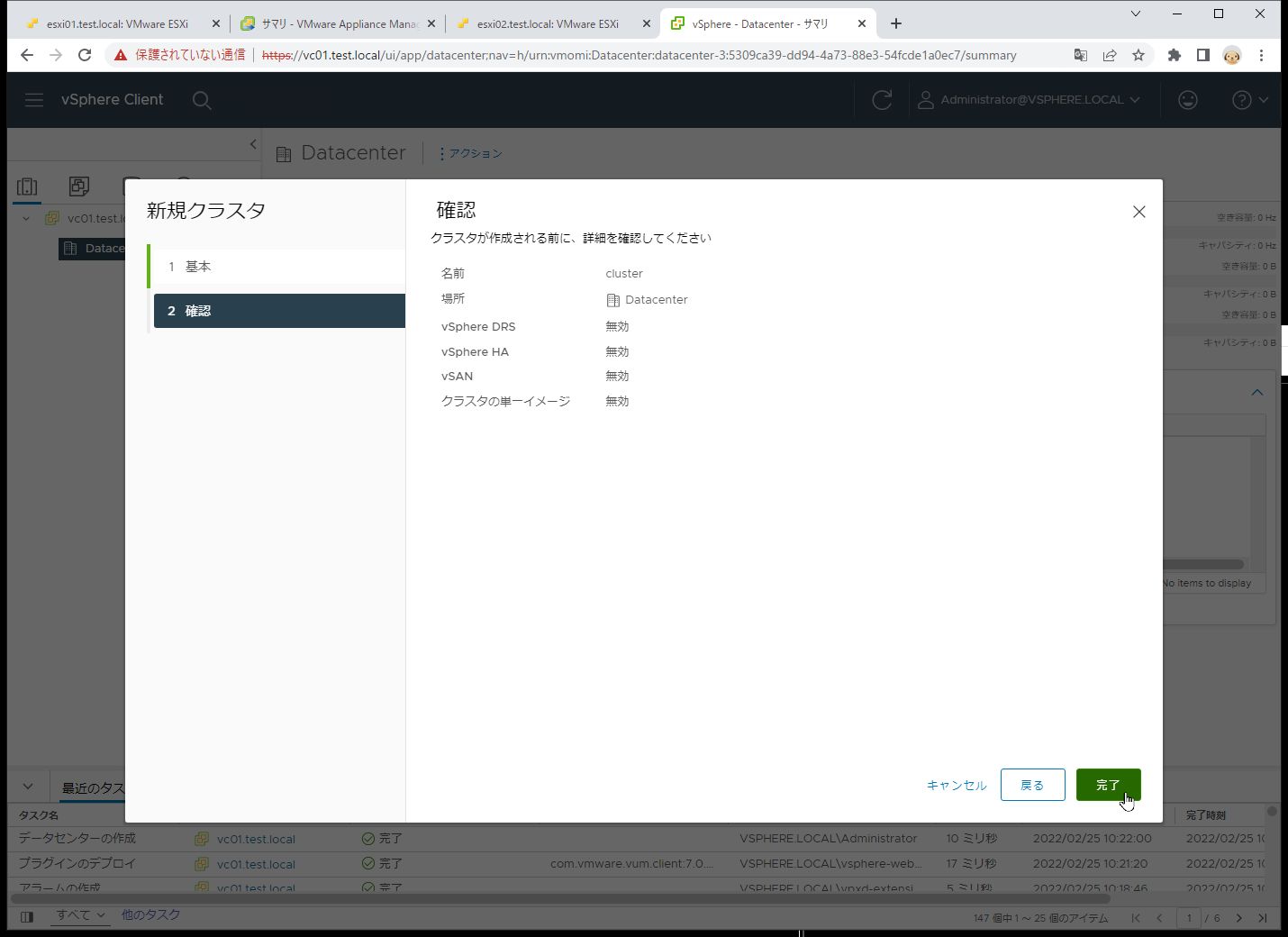The height and width of the screenshot is (937, 1288).
Task: Open the すべて filter dropdown
Action: click(81, 915)
